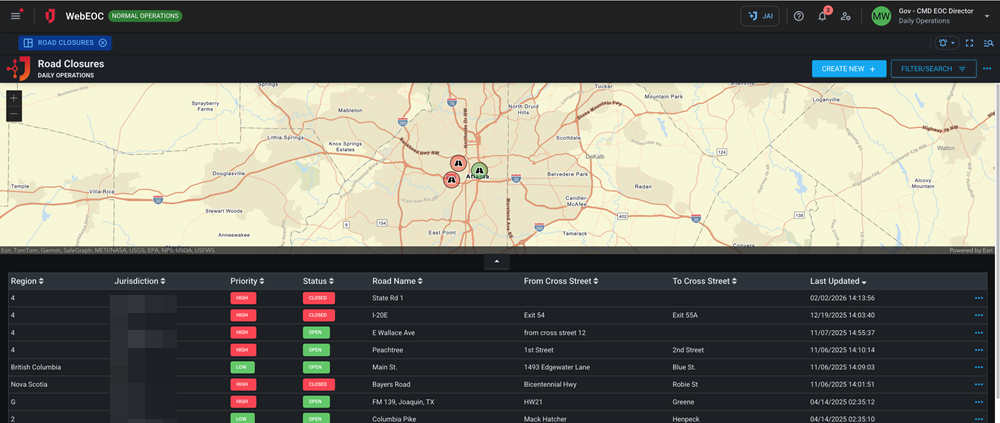
Task: Select the Road Closures tab
Action: 65,43
